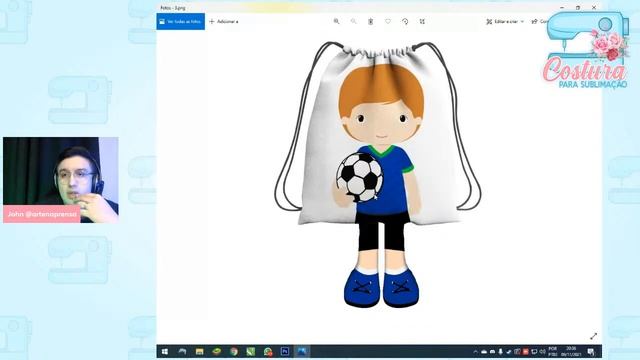This screenshot has height=360, width=640.
Task: Open File Explorer from the taskbar
Action: (199, 351)
